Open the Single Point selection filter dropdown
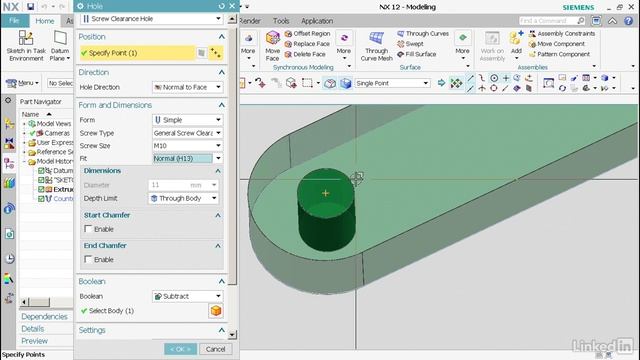The width and height of the screenshot is (640, 360). point(393,83)
